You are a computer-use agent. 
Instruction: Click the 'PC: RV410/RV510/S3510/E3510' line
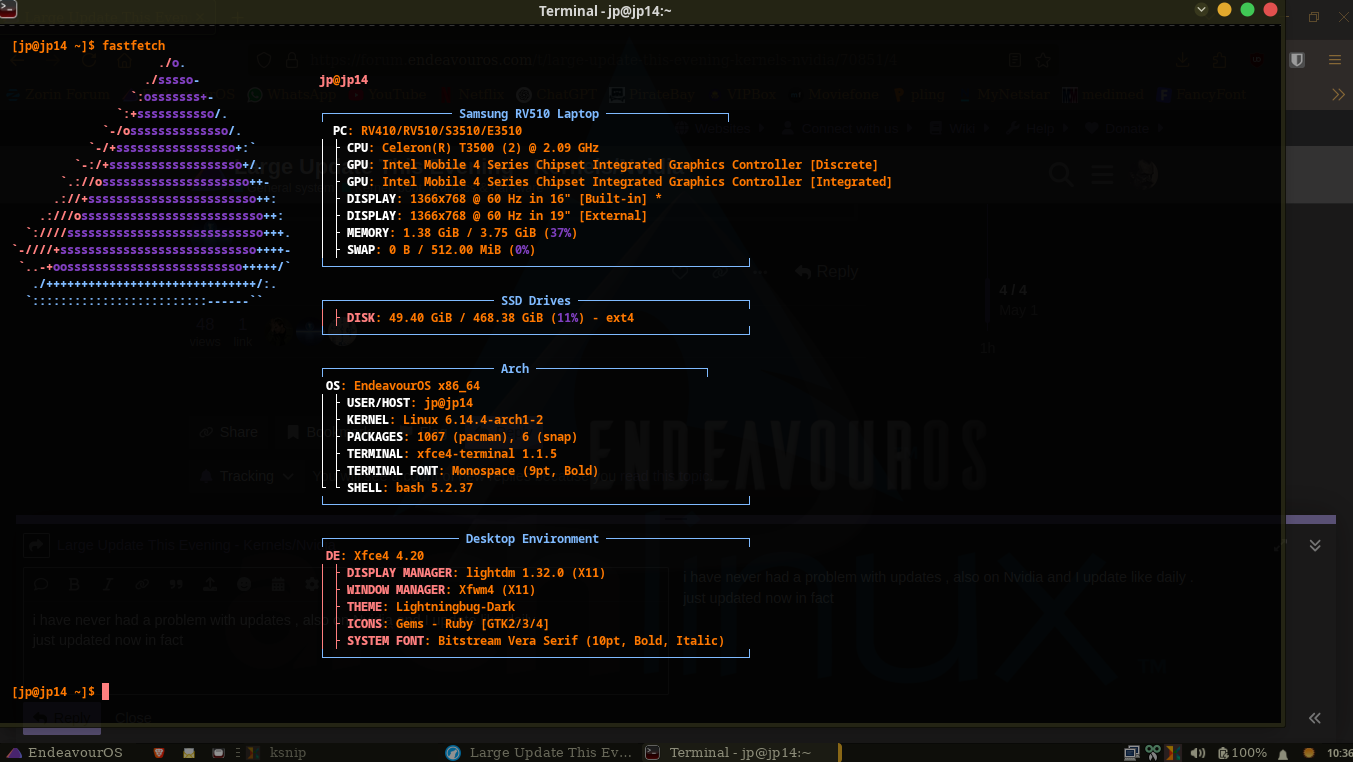(x=427, y=131)
